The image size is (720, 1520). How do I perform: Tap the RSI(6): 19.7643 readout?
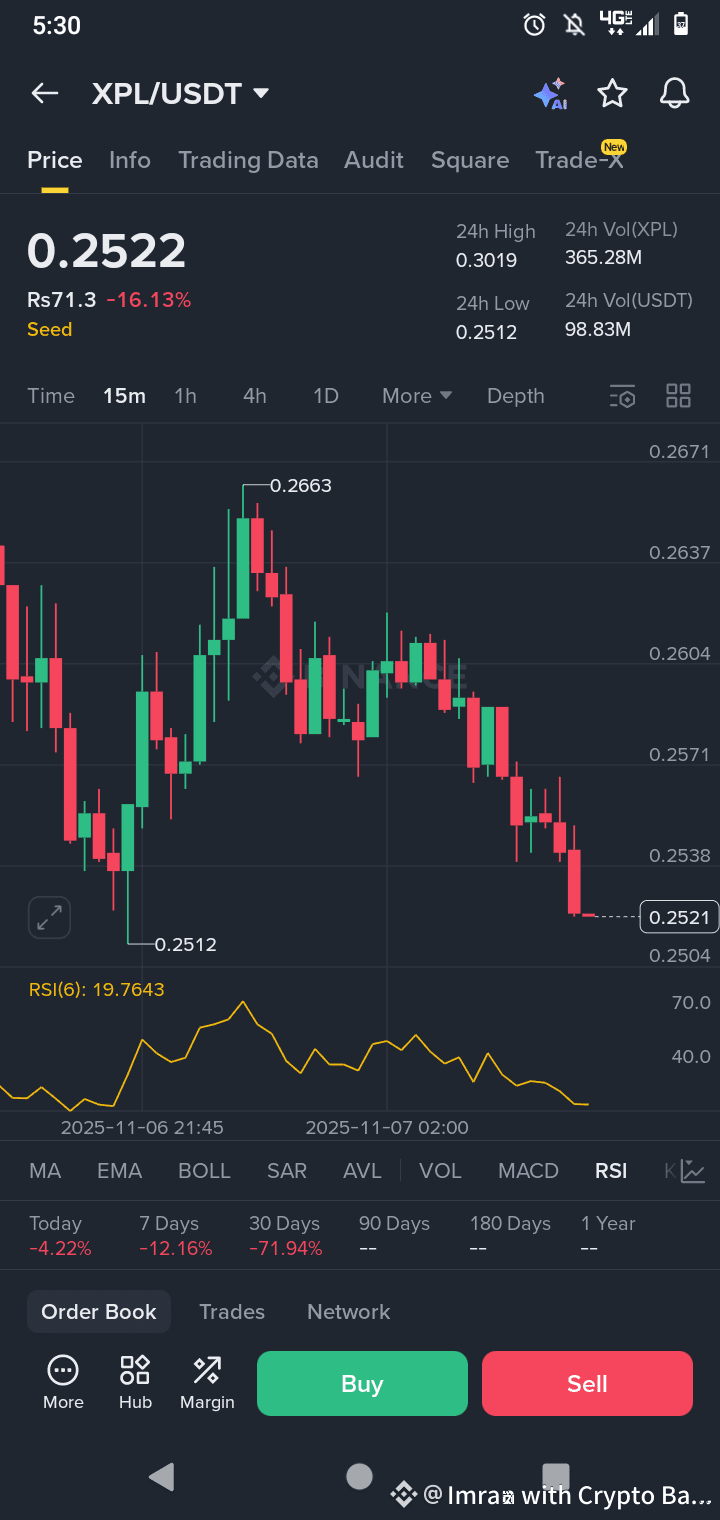tap(97, 990)
